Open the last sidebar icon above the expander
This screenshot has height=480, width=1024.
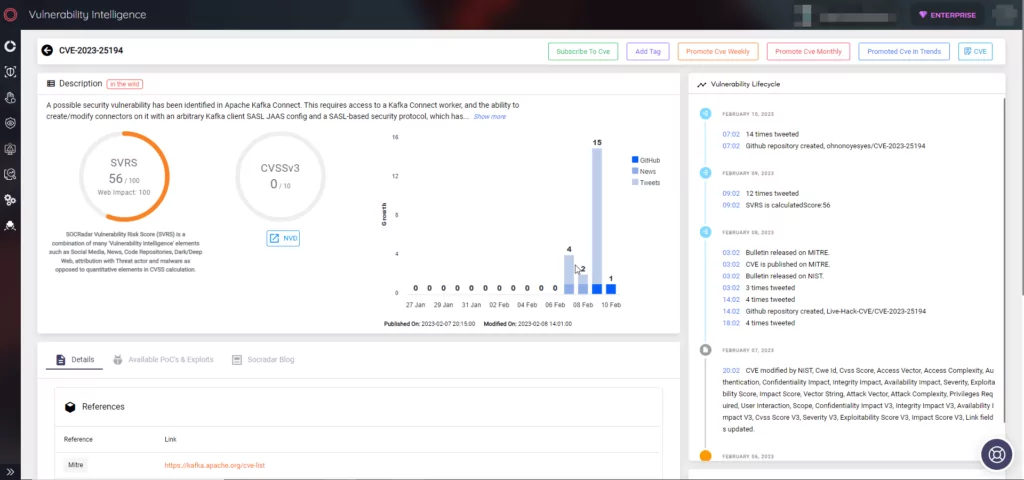pos(10,225)
